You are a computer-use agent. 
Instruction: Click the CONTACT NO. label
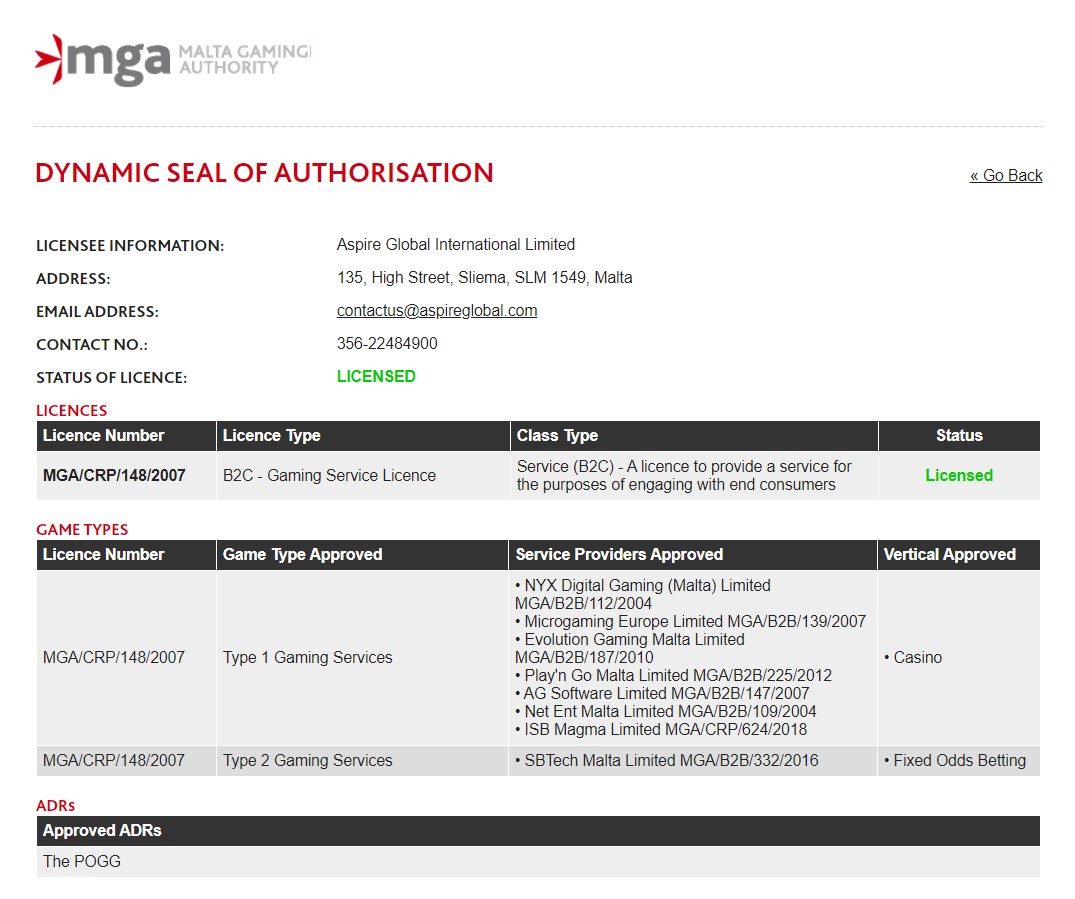[92, 345]
